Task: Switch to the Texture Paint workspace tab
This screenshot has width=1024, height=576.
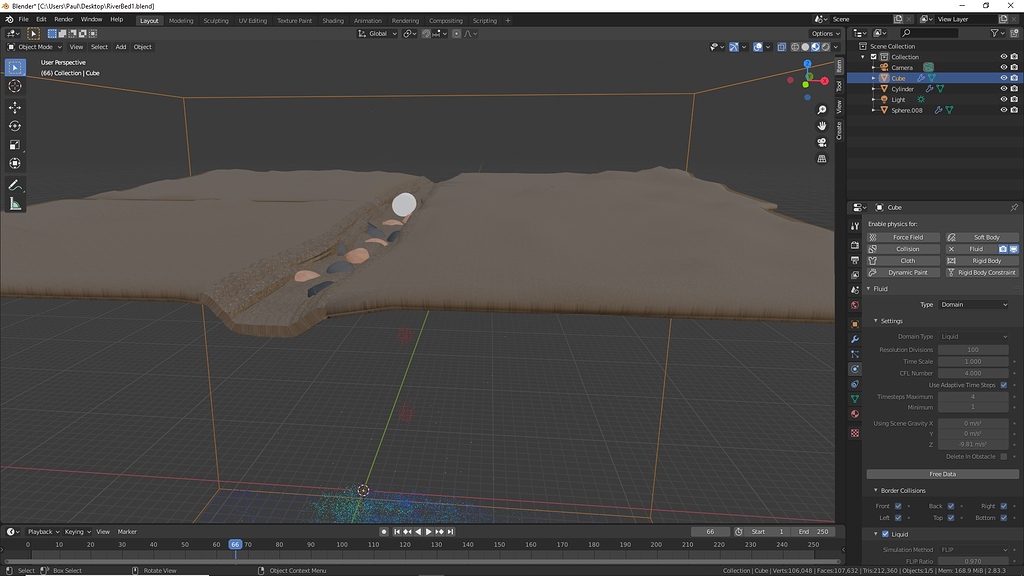Action: click(294, 20)
